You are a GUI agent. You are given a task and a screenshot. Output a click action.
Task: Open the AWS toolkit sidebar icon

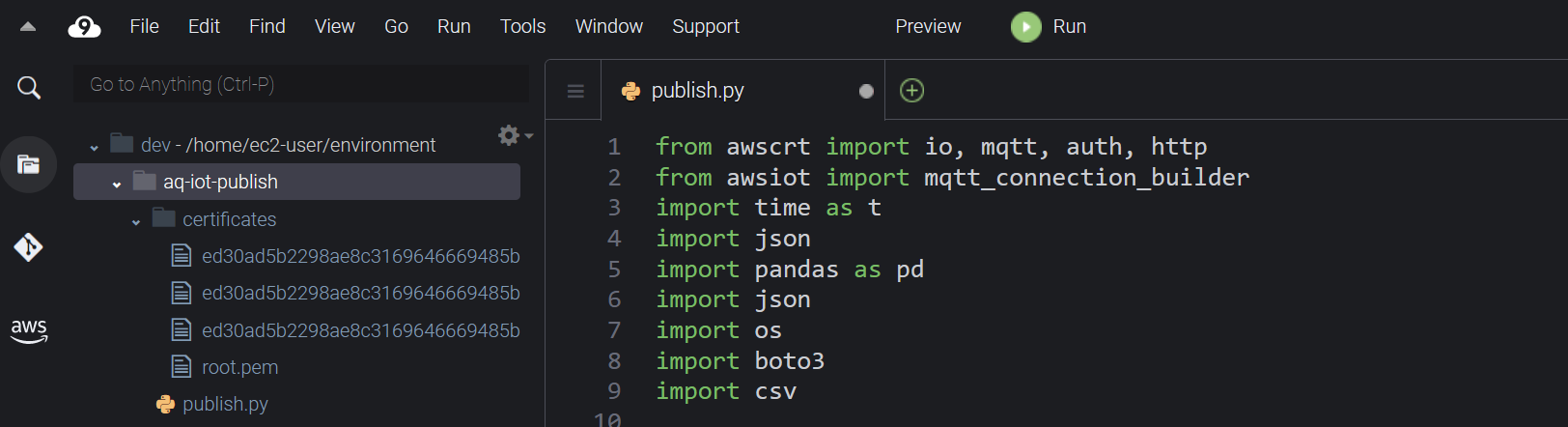click(x=29, y=331)
